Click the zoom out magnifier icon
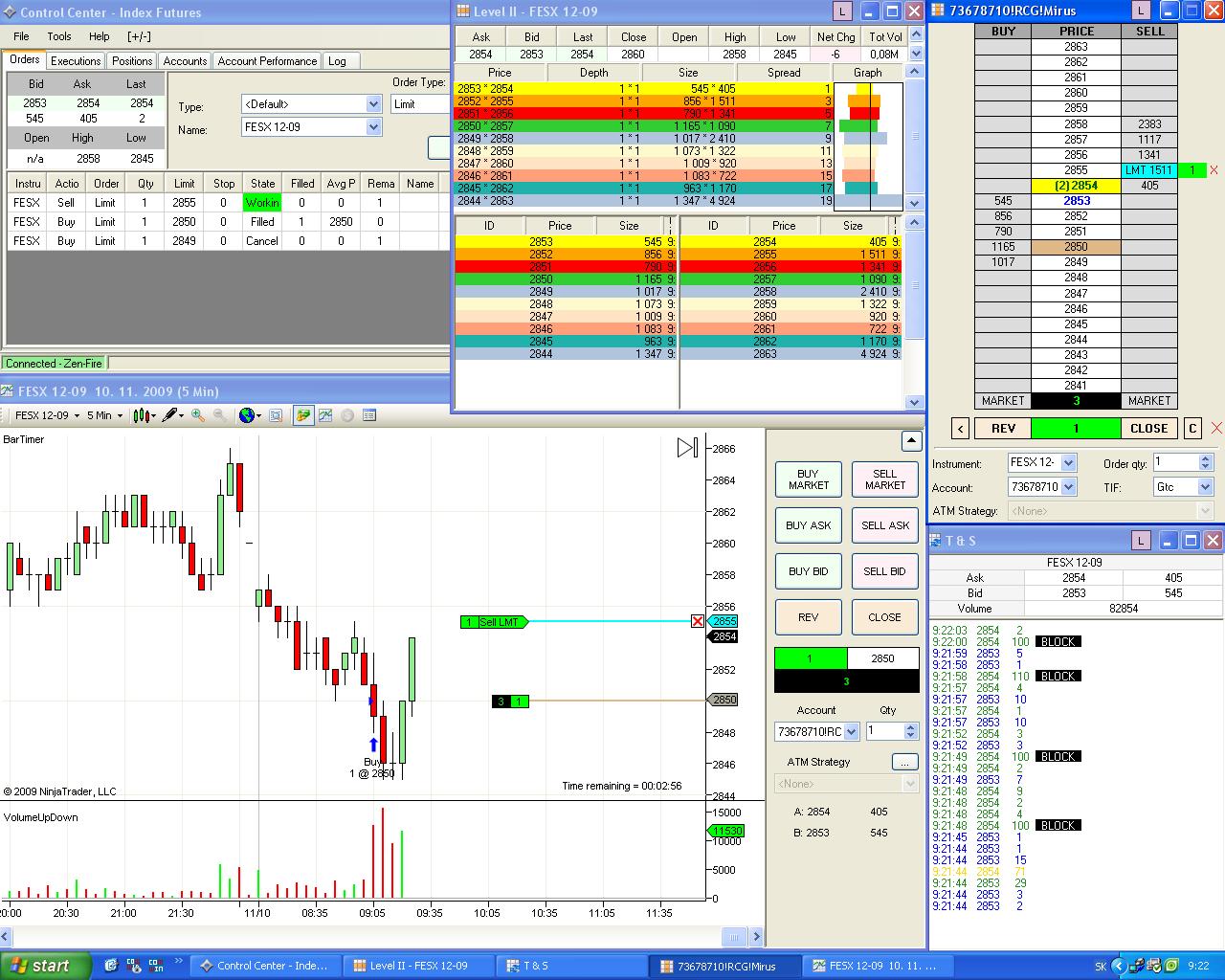Viewport: 1225px width, 980px height. tap(220, 415)
